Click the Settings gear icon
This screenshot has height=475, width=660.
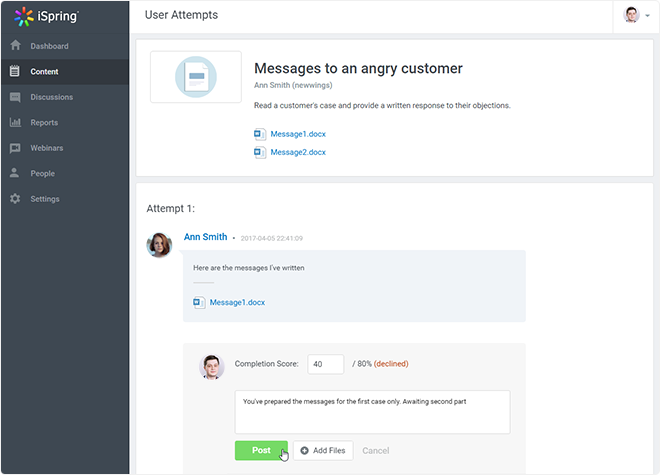click(x=15, y=199)
